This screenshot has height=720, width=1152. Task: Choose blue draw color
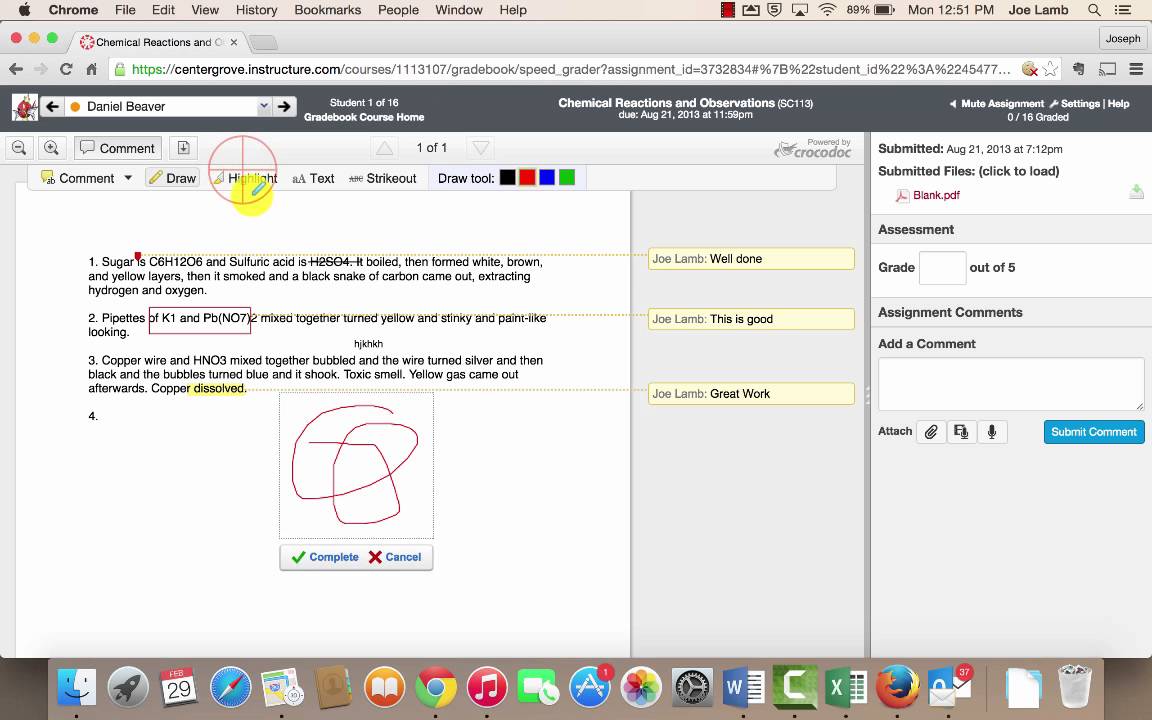[547, 177]
